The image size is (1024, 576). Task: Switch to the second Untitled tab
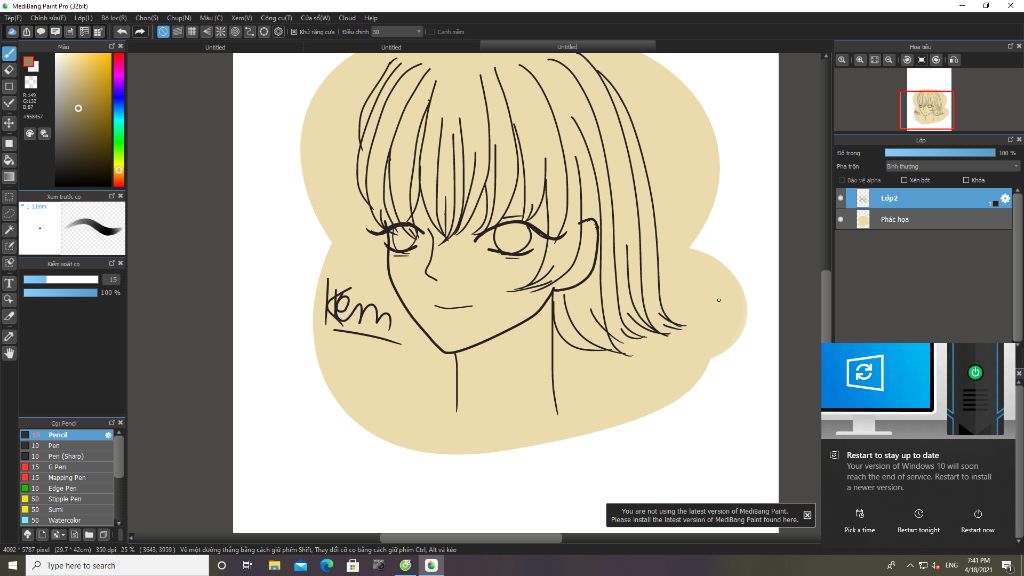(x=391, y=47)
